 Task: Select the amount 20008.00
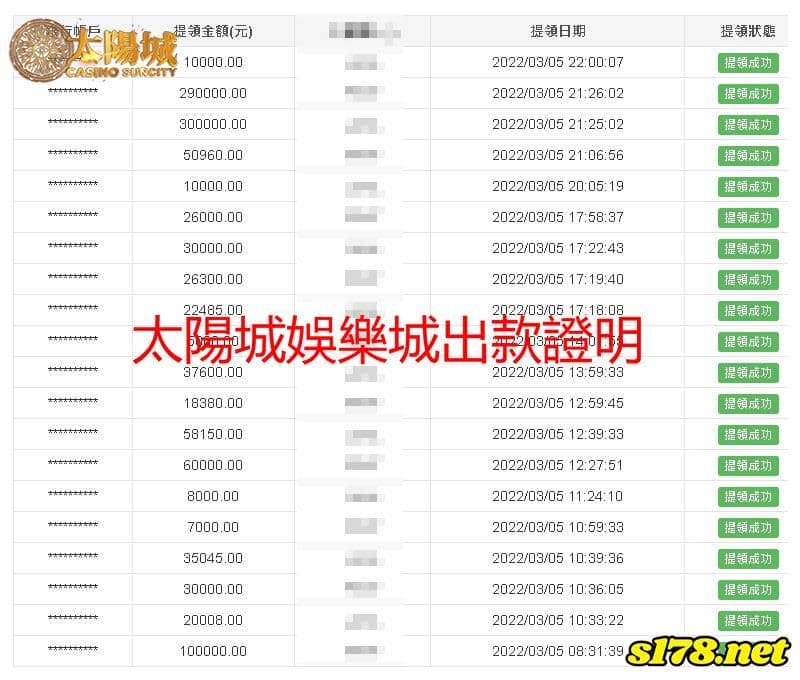coord(213,620)
